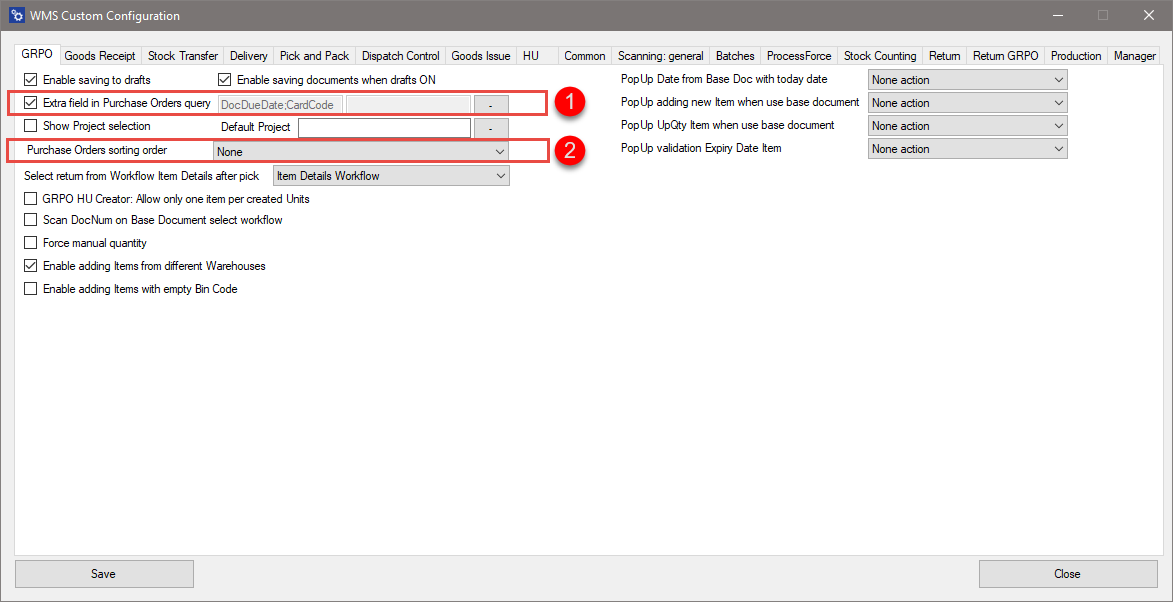Go to the Pick and Pack tab
This screenshot has height=602, width=1173.
pos(314,56)
